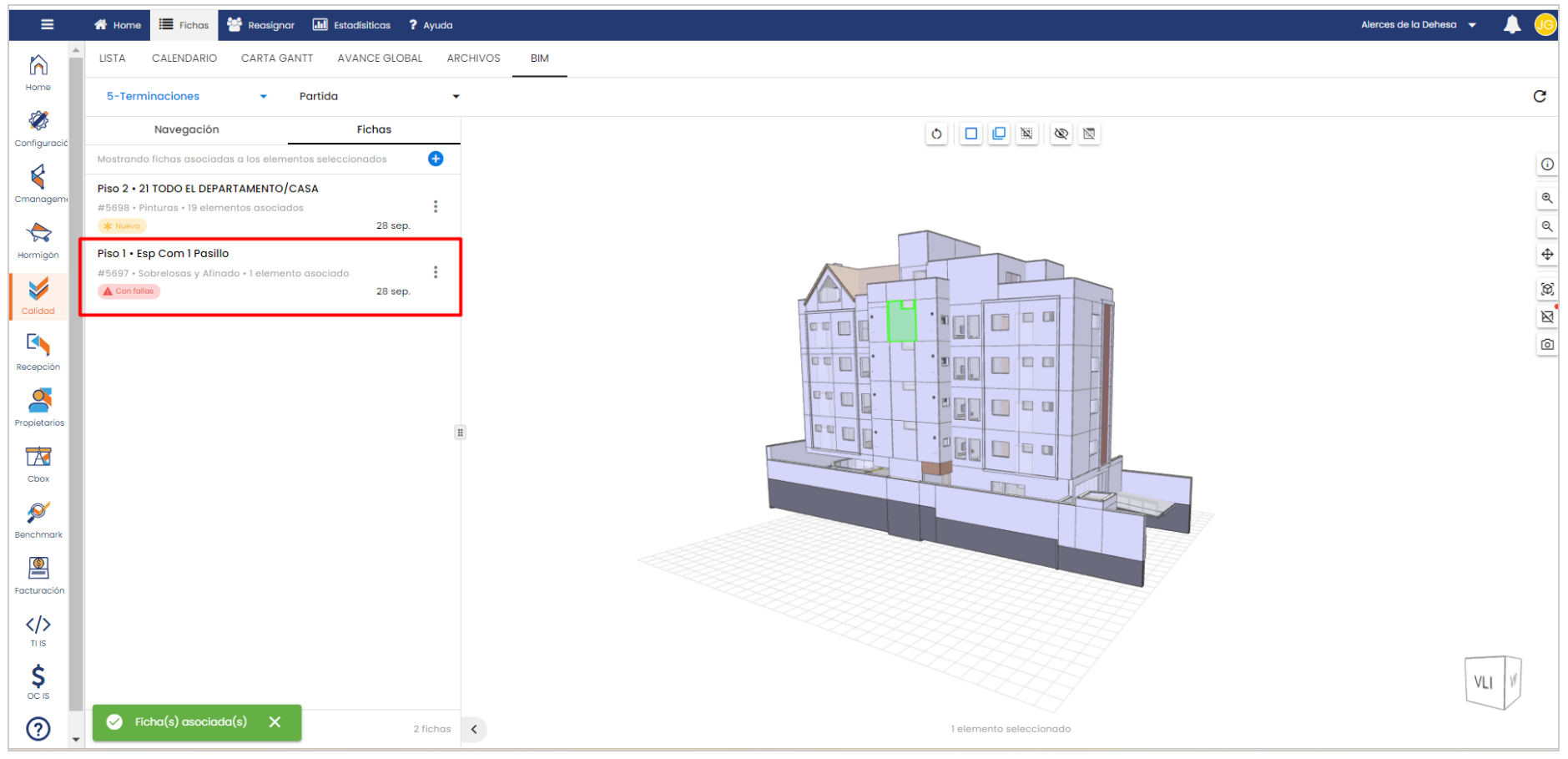Open the 5-Terminaciones dropdown

click(186, 97)
